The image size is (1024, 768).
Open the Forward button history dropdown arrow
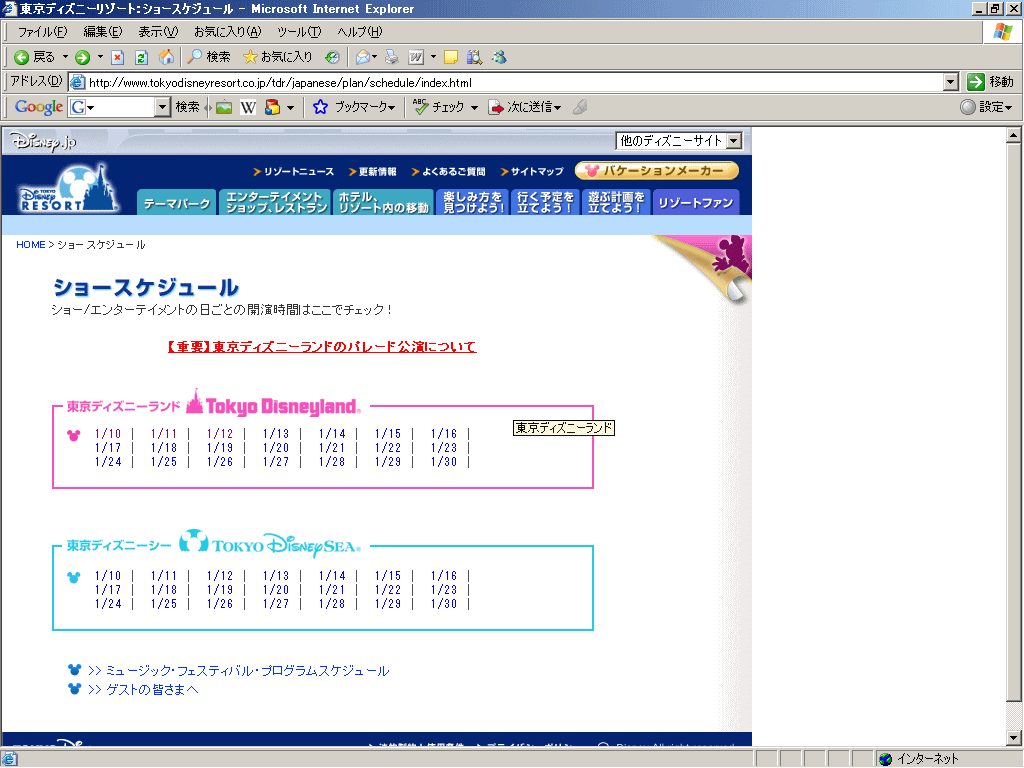(100, 57)
